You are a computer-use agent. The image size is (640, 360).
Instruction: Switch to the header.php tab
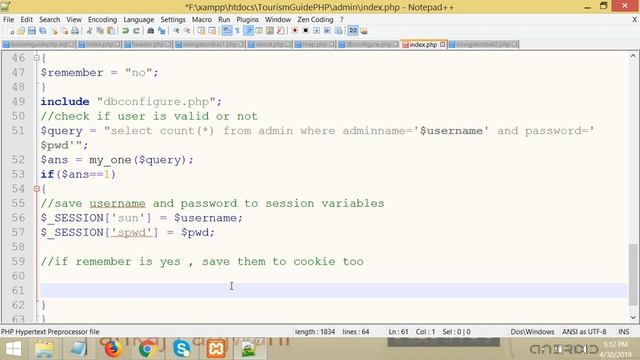(148, 44)
